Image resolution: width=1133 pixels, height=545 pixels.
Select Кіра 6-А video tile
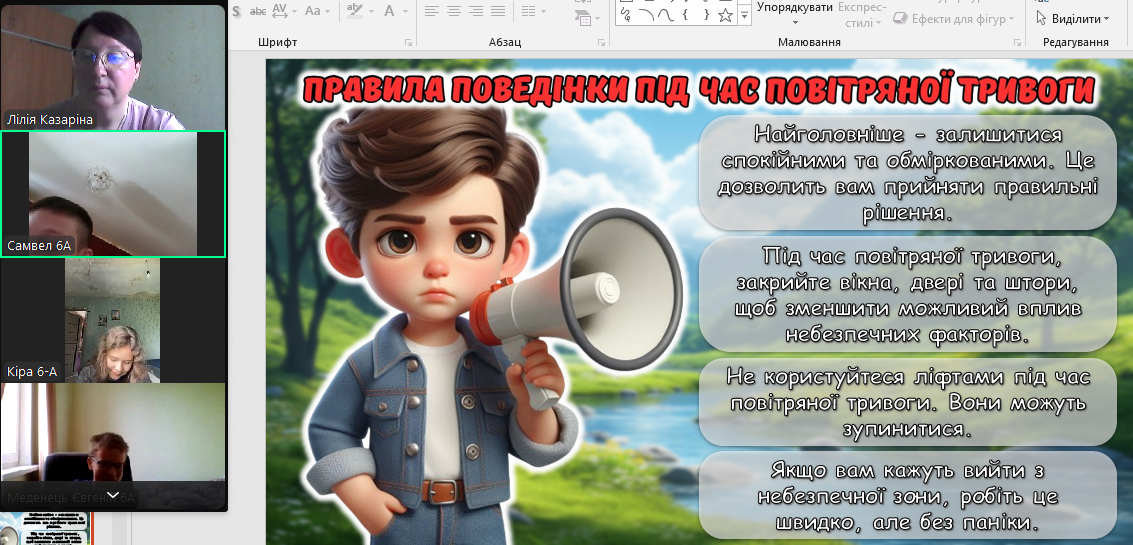[x=113, y=320]
